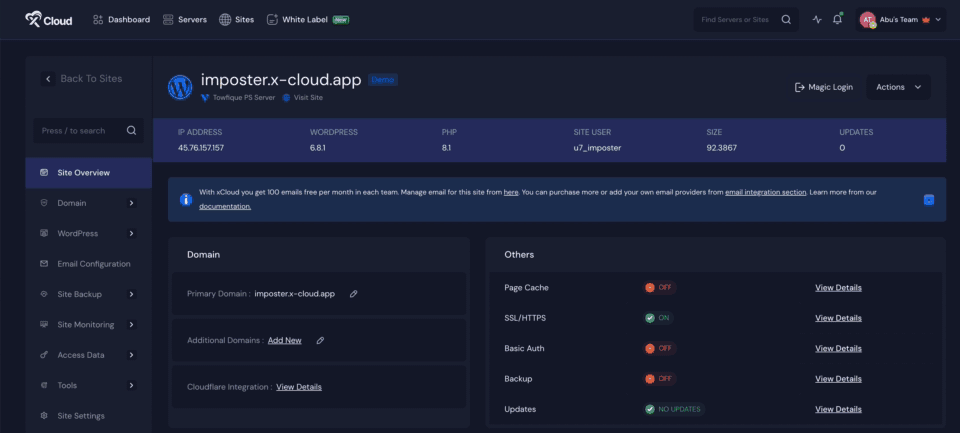Click the blue info banner icon

(185, 199)
